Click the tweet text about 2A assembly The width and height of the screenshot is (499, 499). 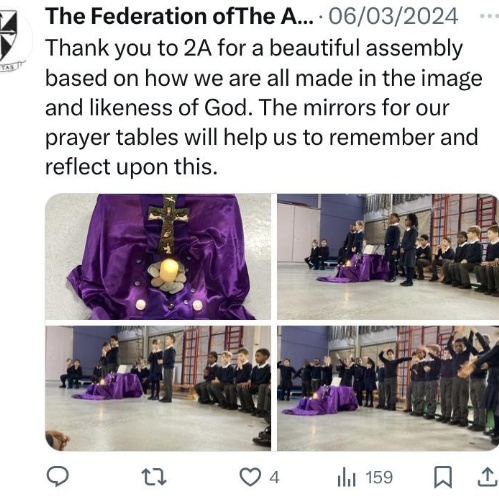coord(263,107)
